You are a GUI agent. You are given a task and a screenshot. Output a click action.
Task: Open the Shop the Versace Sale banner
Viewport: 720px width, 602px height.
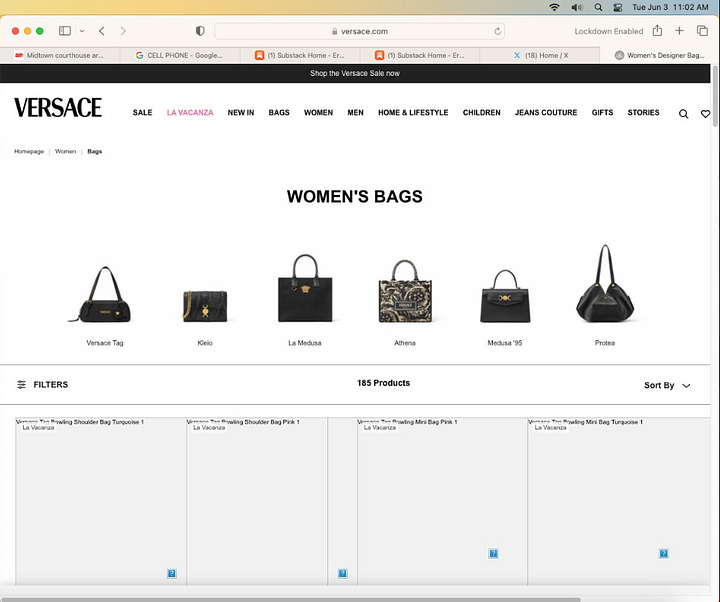354,73
